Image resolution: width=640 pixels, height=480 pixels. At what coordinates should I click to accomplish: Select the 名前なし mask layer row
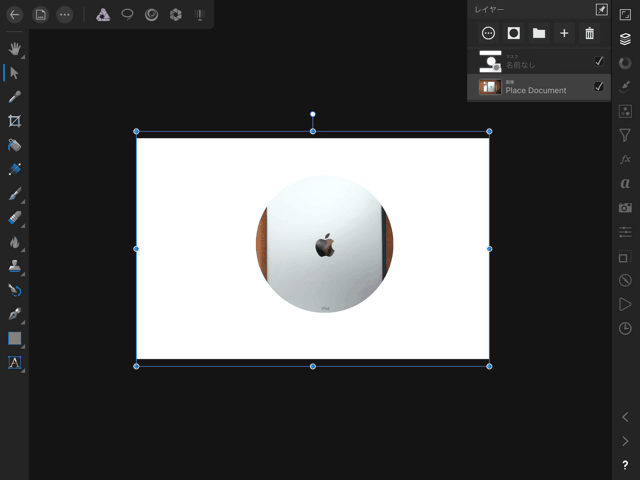(539, 61)
